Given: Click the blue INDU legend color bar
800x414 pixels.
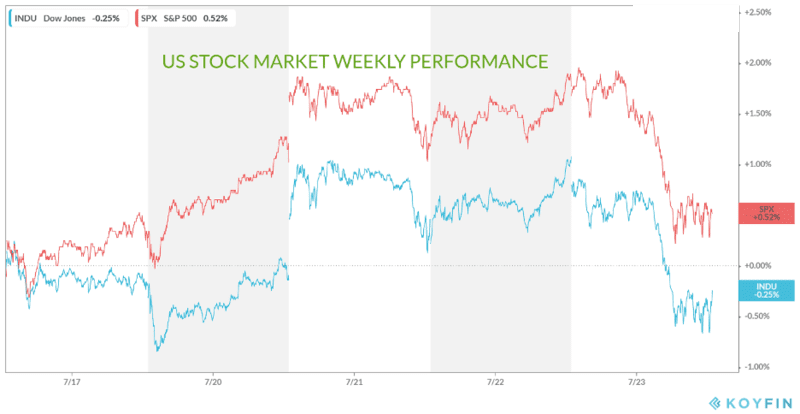Looking at the screenshot, I should (x=9, y=17).
